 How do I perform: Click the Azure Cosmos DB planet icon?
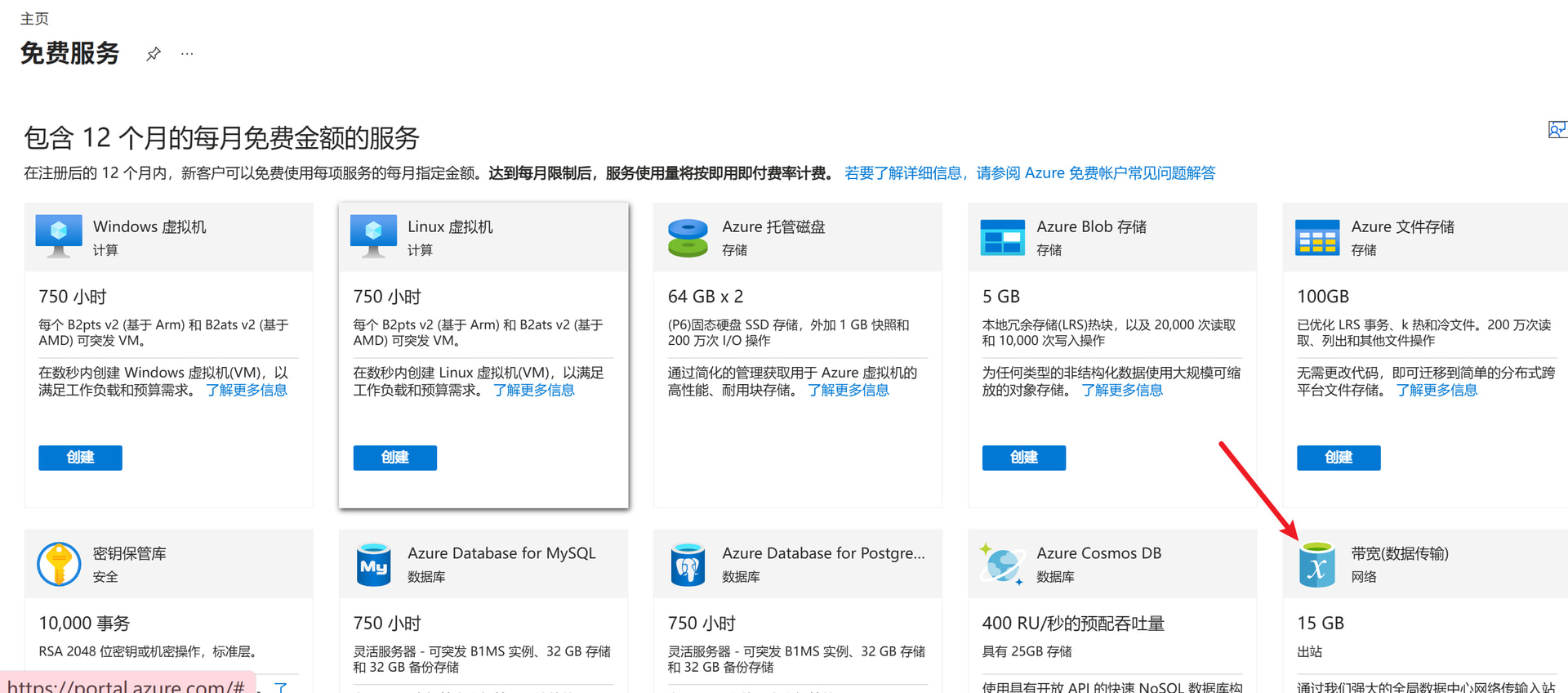click(1002, 564)
